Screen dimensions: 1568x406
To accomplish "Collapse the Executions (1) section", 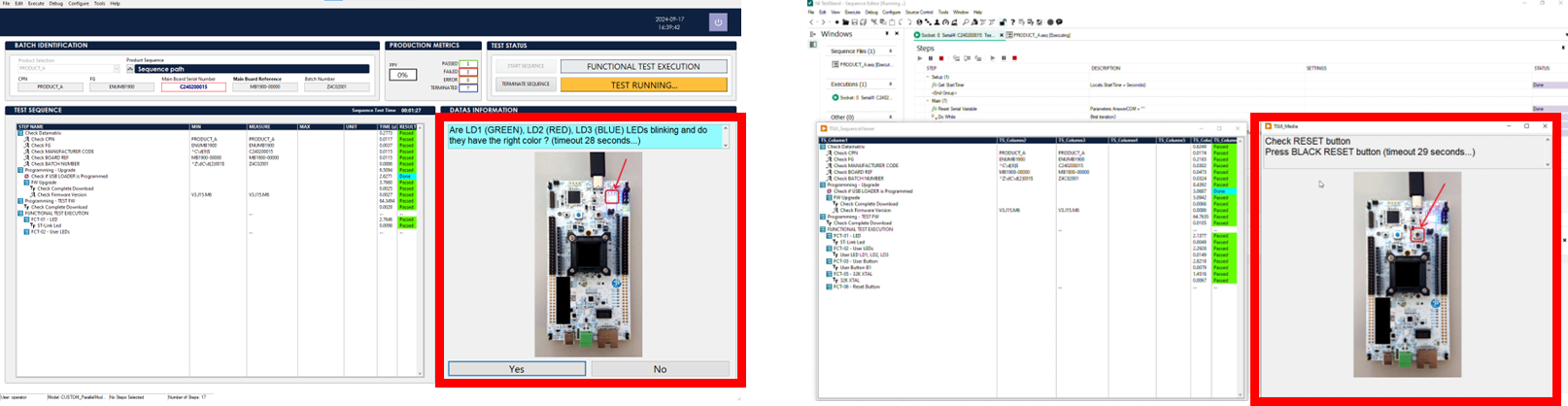I will (891, 85).
